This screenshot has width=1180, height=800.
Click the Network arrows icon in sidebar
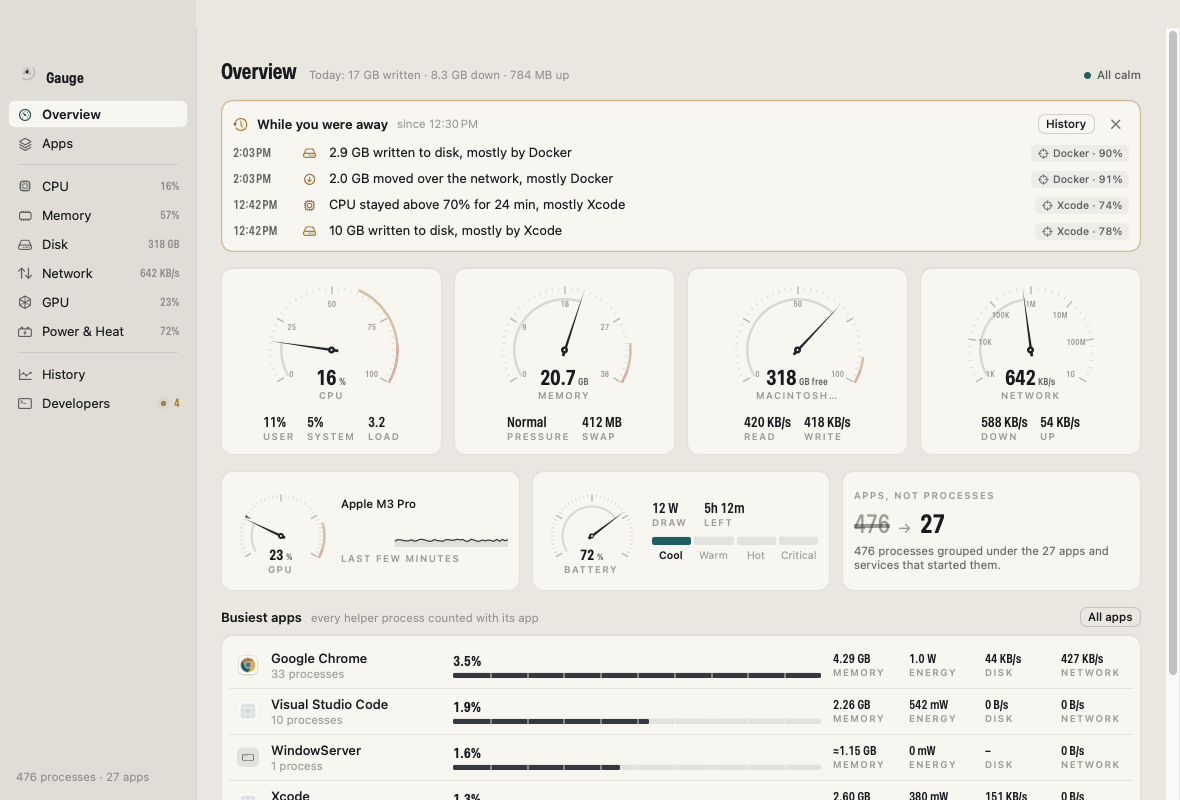click(x=25, y=273)
